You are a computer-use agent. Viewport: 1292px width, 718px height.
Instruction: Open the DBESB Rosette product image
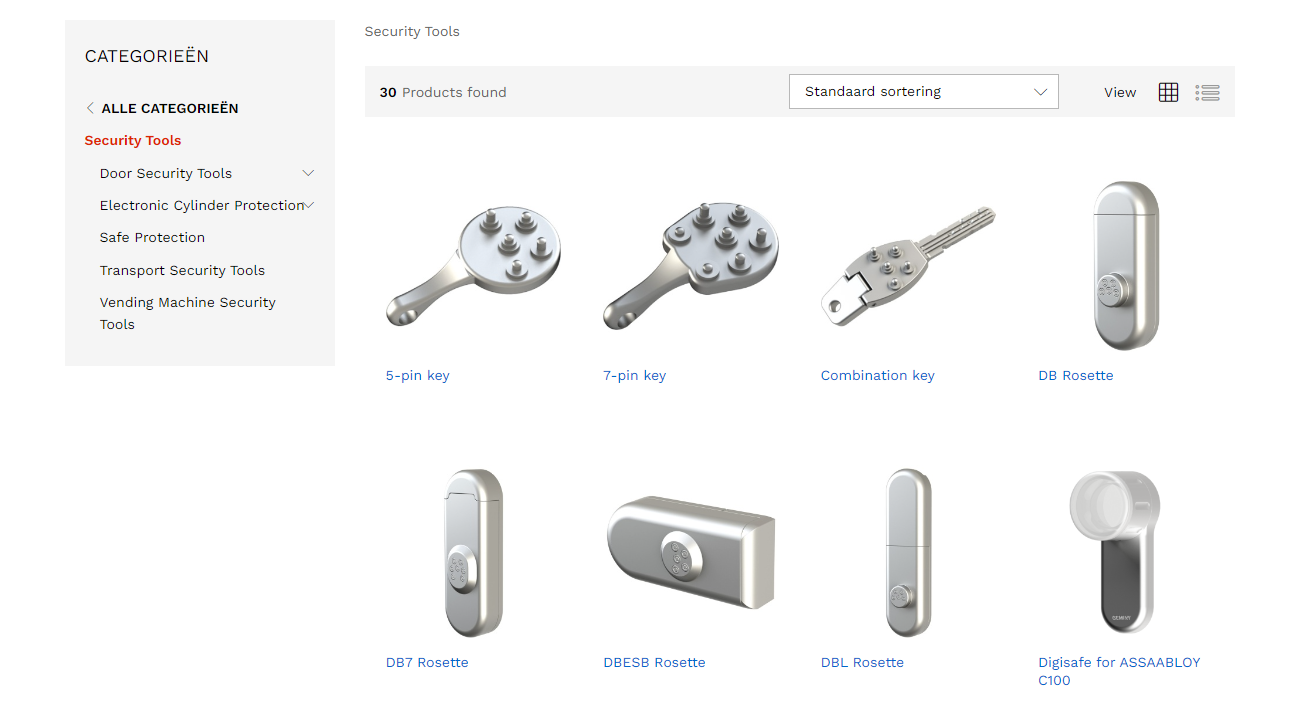(691, 553)
